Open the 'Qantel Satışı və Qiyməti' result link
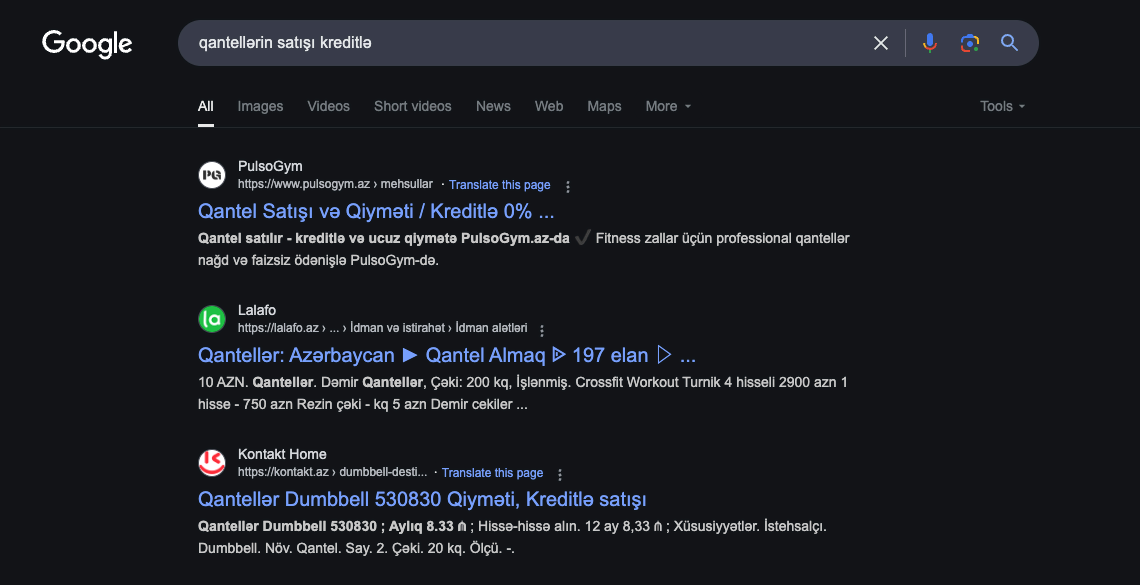Screen dimensions: 1140x585 (x=376, y=211)
